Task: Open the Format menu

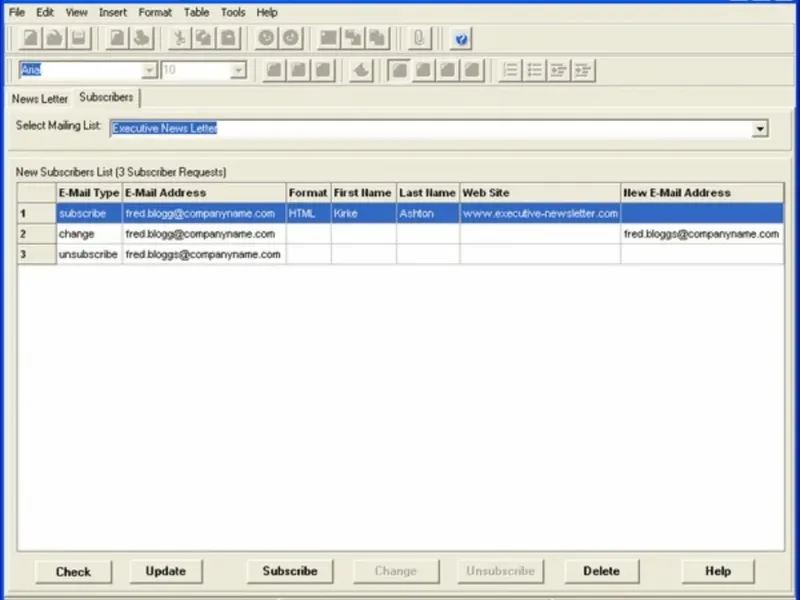Action: point(155,12)
